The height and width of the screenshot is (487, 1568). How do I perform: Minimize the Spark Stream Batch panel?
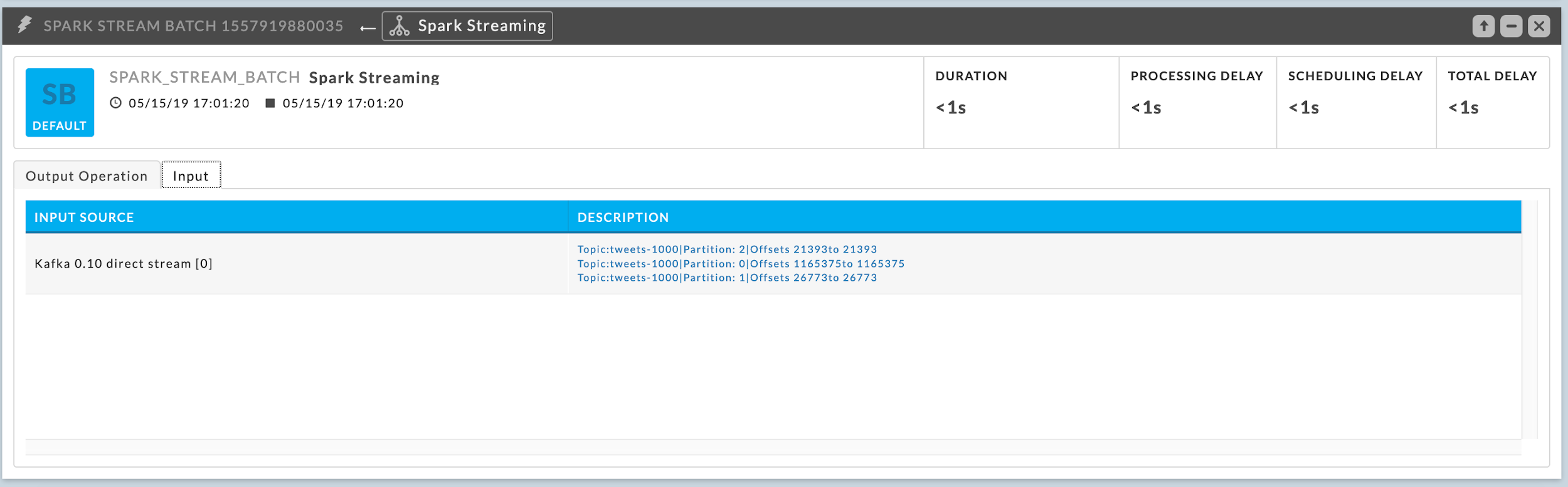click(1511, 26)
